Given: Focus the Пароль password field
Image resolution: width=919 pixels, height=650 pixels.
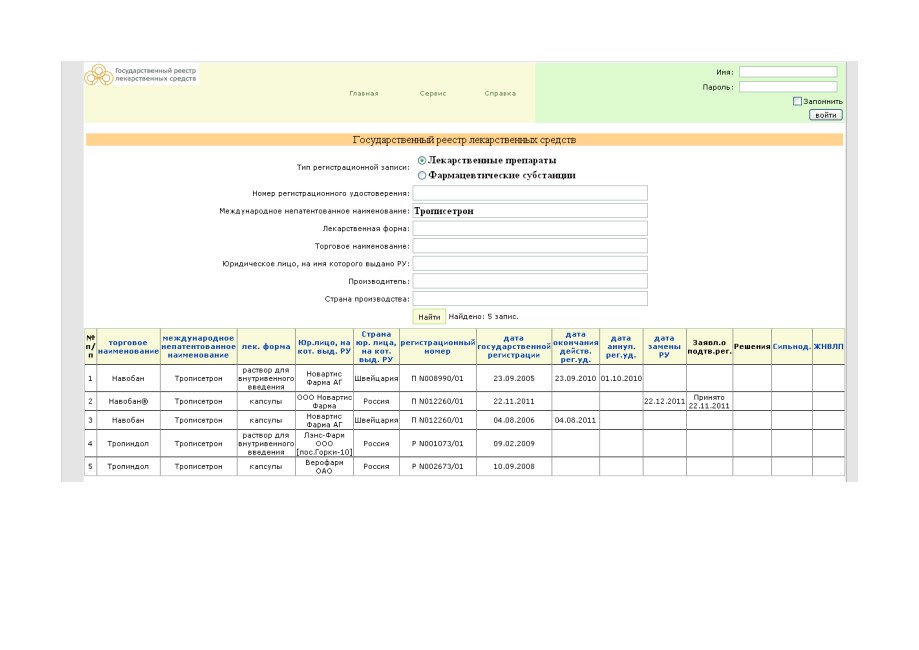Looking at the screenshot, I should coord(788,87).
